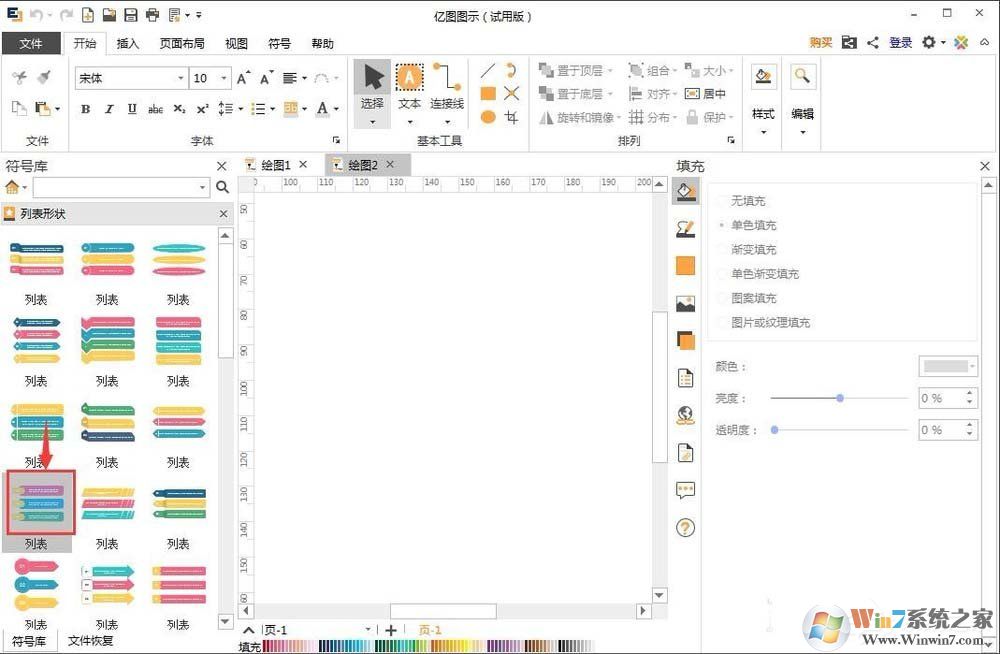
Task: Expand the 颜色 (Color) picker dropdown
Action: [x=974, y=366]
